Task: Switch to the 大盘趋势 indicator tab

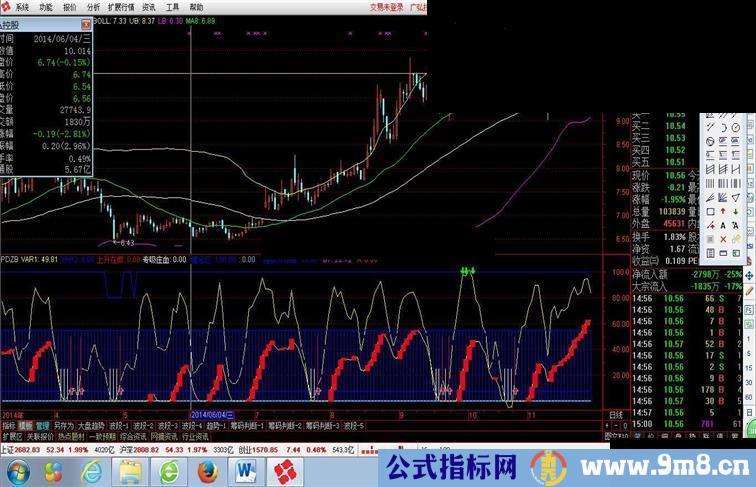Action: click(90, 425)
